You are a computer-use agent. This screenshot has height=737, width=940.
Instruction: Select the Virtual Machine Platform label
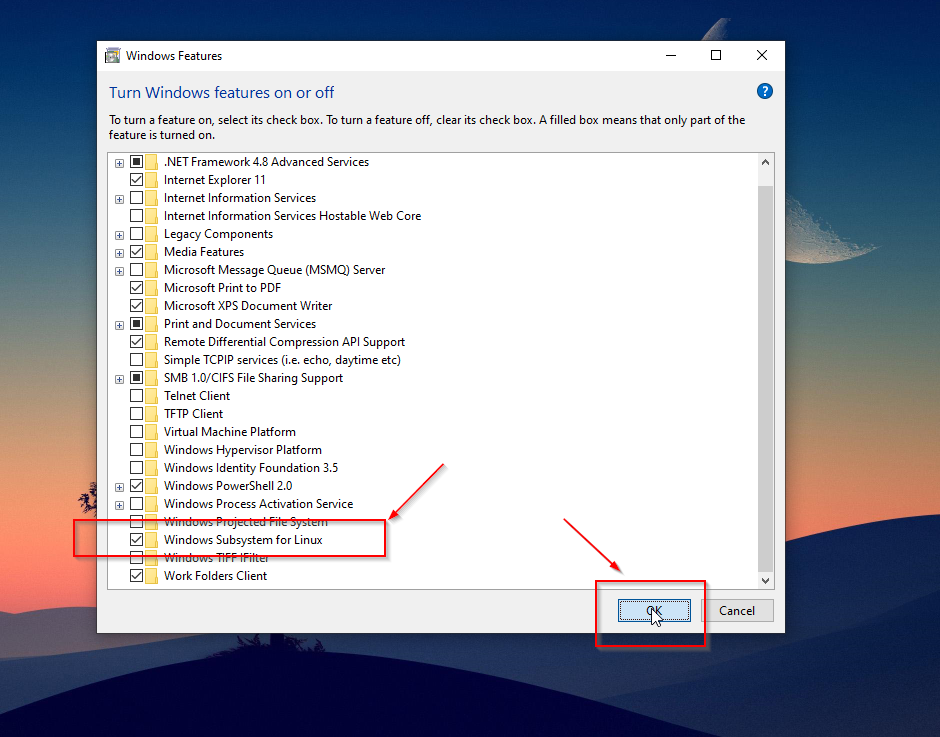click(230, 432)
